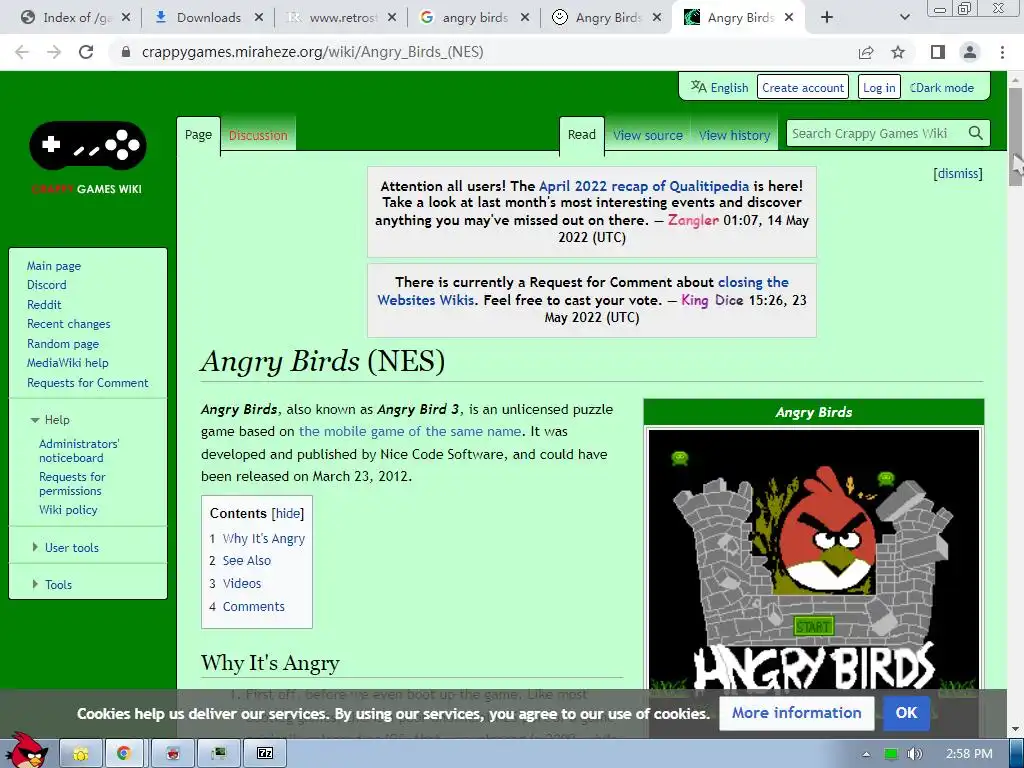
Task: Close the Index of tab
Action: [x=126, y=18]
